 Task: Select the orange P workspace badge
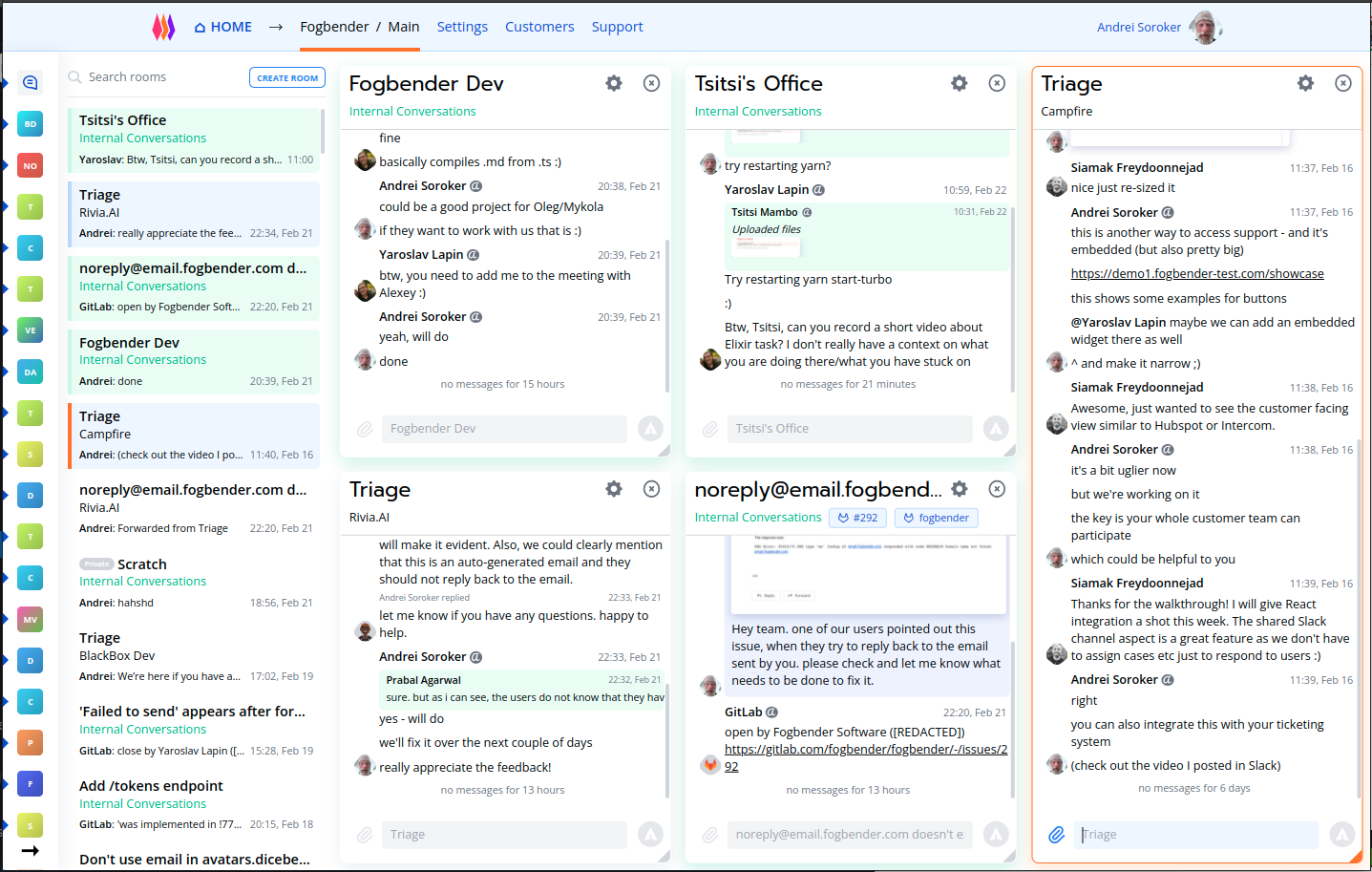tap(31, 742)
